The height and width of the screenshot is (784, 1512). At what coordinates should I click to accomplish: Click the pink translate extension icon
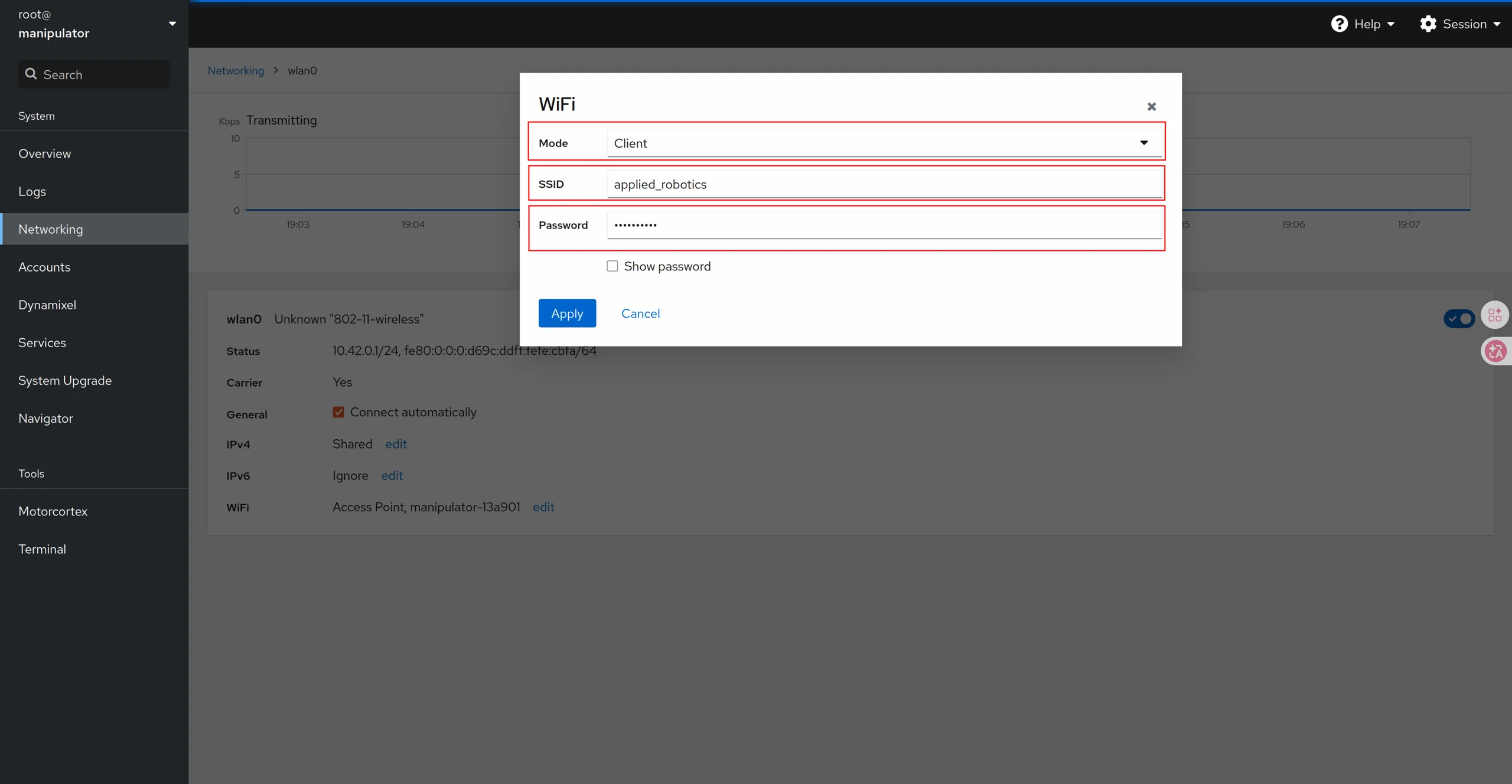coord(1495,351)
